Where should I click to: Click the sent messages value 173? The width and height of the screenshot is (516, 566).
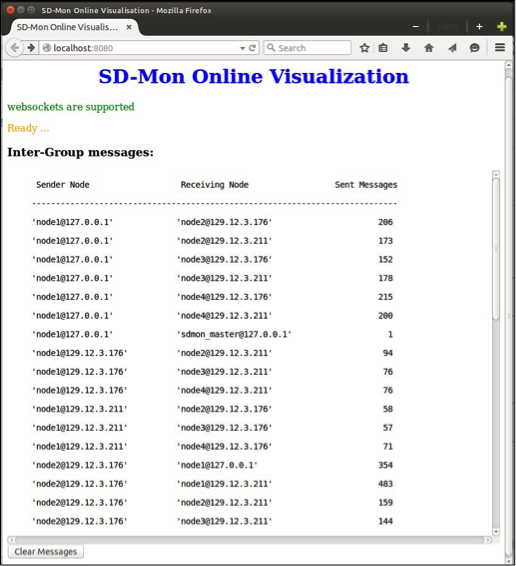(x=385, y=241)
